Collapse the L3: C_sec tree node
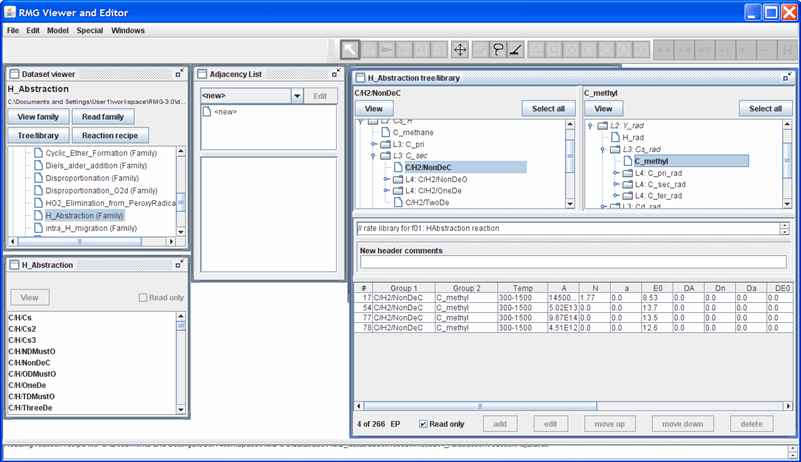 (373, 156)
